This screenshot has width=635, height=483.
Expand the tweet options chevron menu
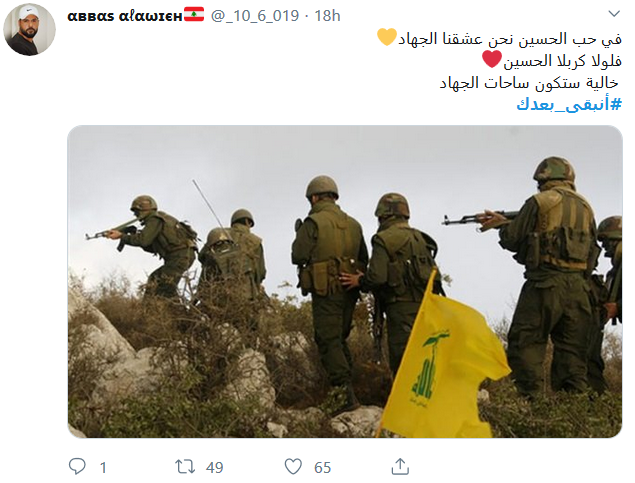pyautogui.click(x=614, y=14)
